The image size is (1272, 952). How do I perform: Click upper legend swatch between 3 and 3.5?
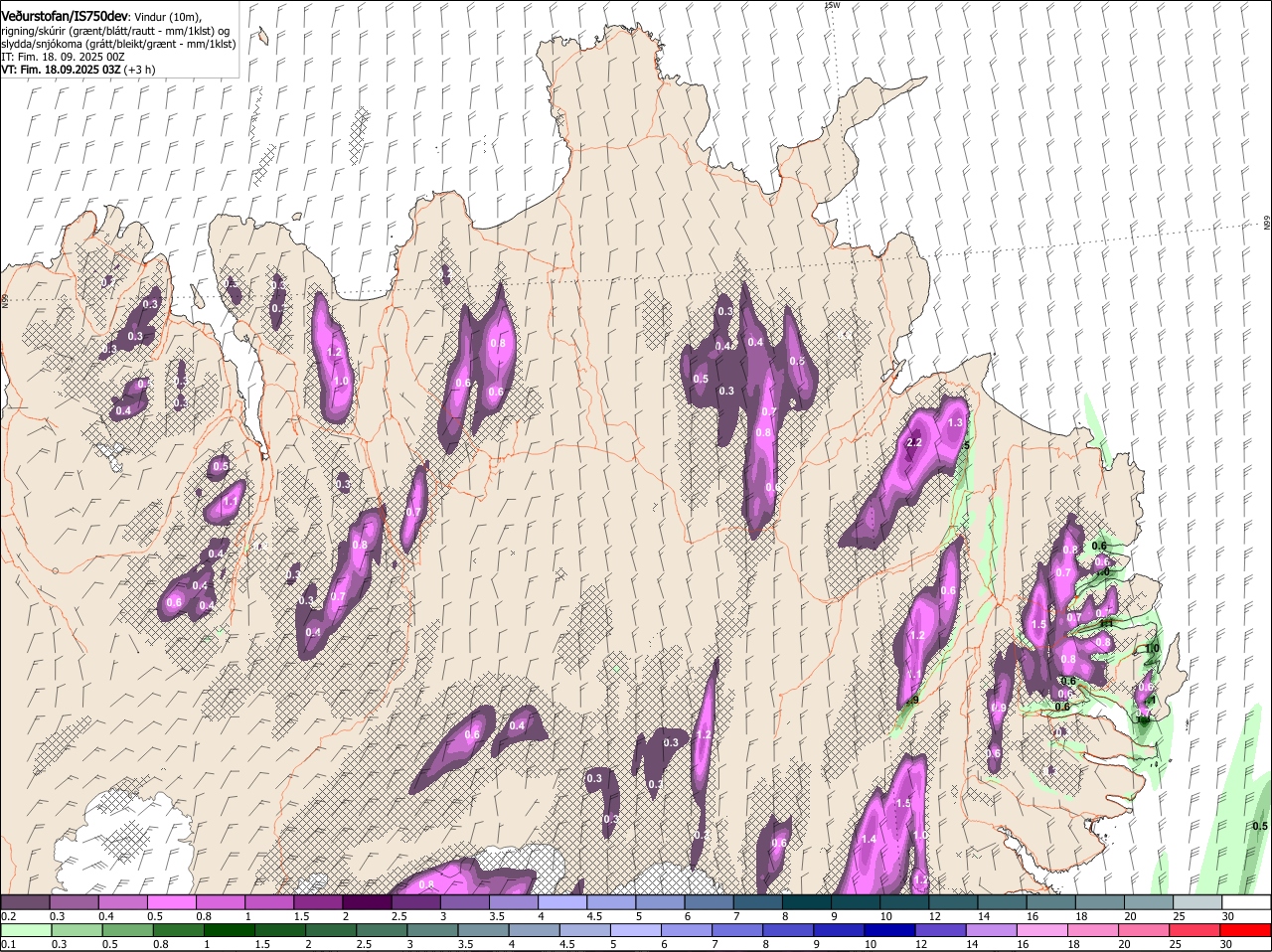(464, 901)
